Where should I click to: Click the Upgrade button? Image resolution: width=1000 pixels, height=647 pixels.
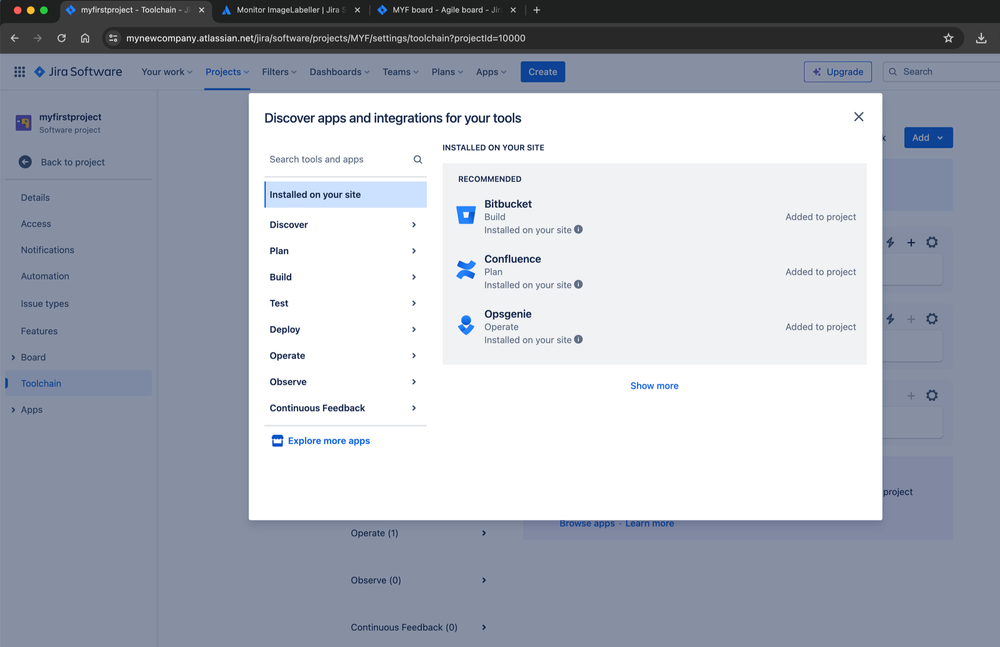click(838, 72)
